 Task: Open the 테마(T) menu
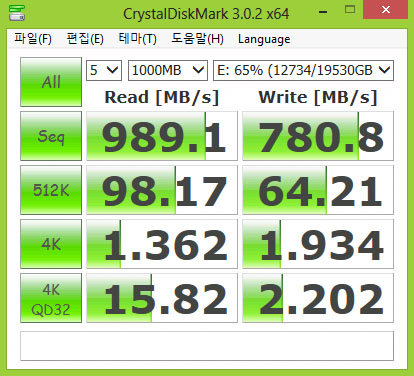pyautogui.click(x=137, y=39)
